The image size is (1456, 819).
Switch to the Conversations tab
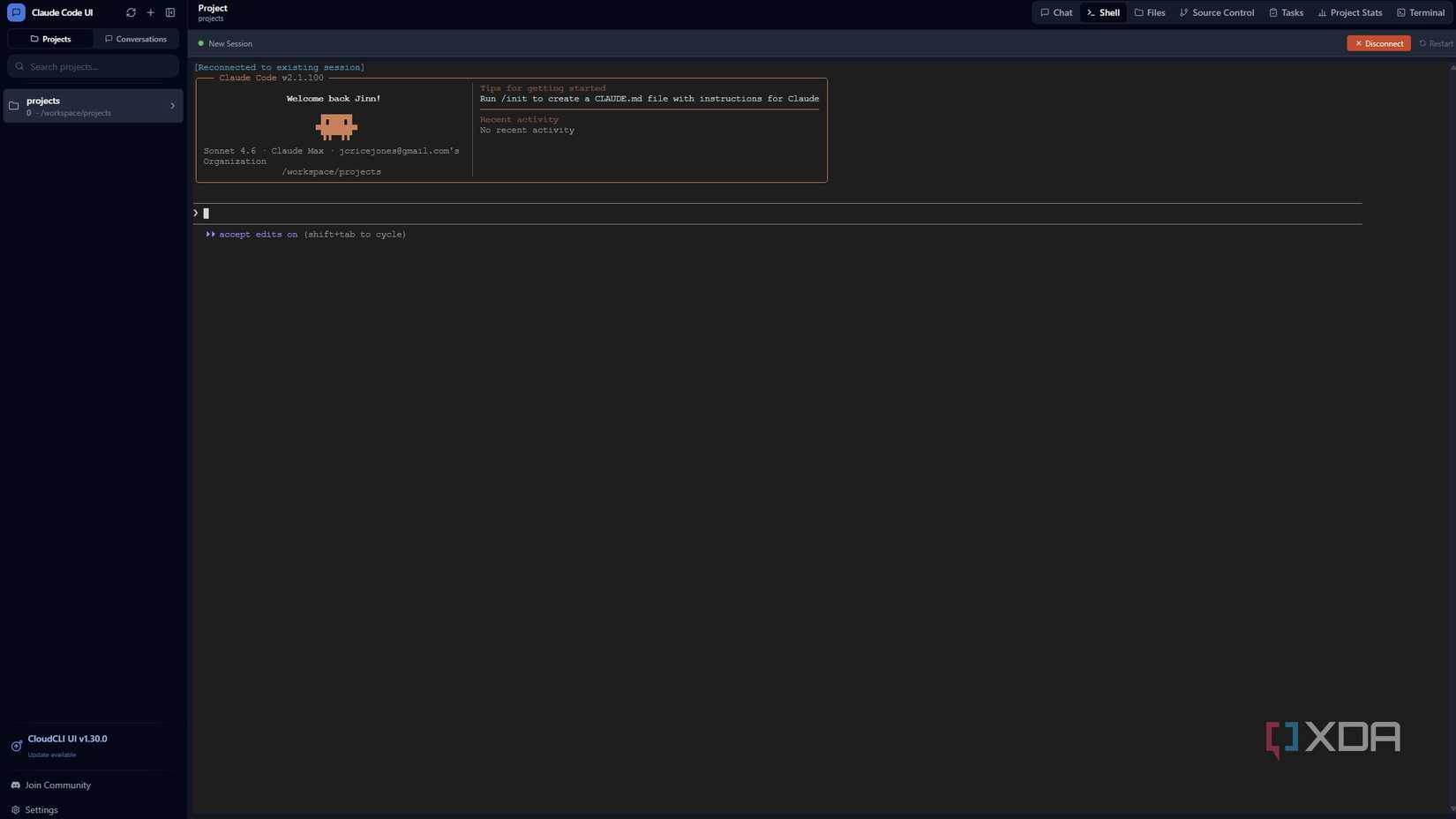click(137, 39)
